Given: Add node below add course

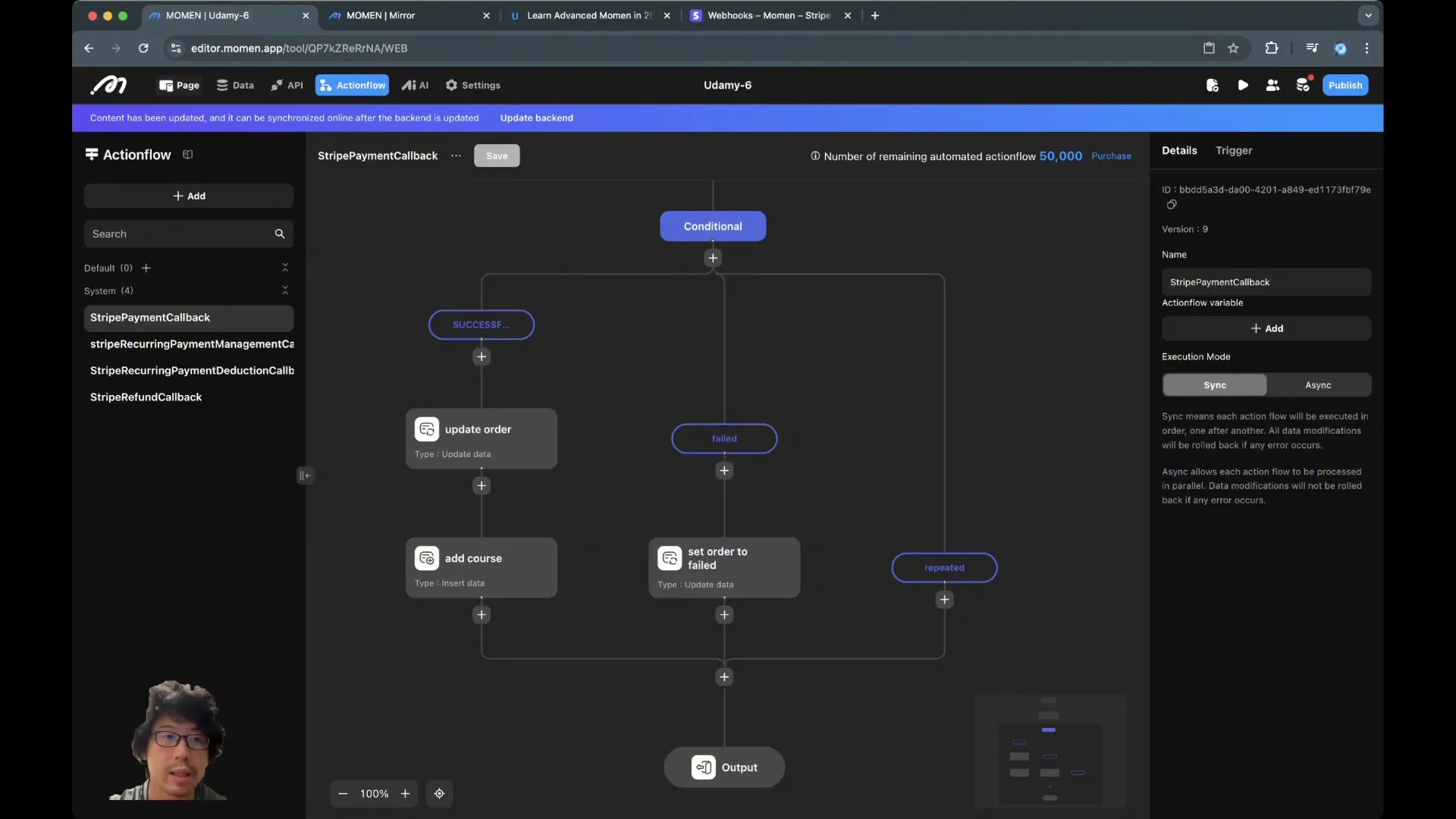Looking at the screenshot, I should (x=482, y=615).
